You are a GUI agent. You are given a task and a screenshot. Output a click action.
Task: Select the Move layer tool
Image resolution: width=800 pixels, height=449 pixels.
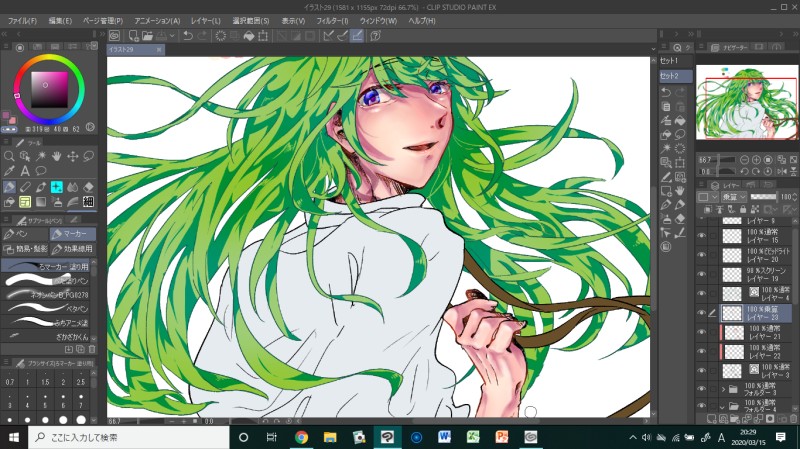coord(72,156)
